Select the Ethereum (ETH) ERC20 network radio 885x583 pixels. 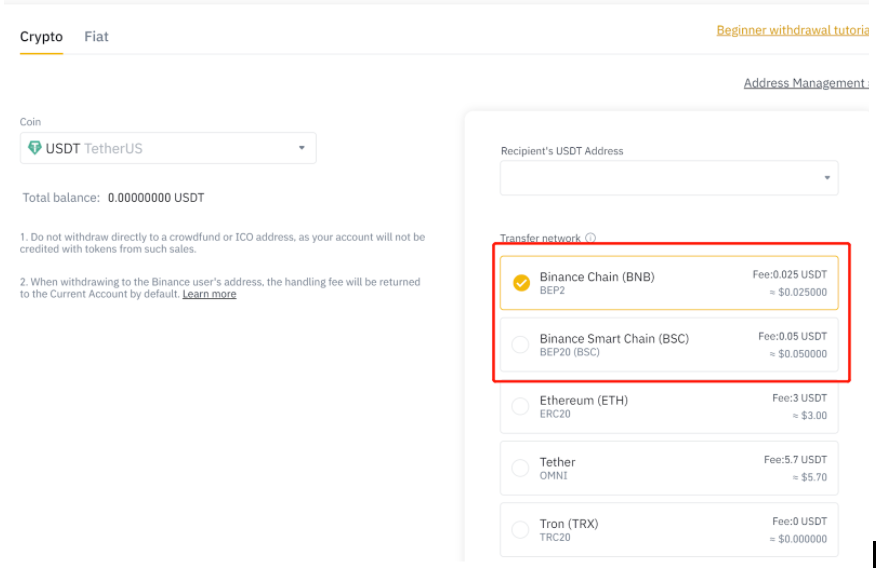(x=520, y=406)
